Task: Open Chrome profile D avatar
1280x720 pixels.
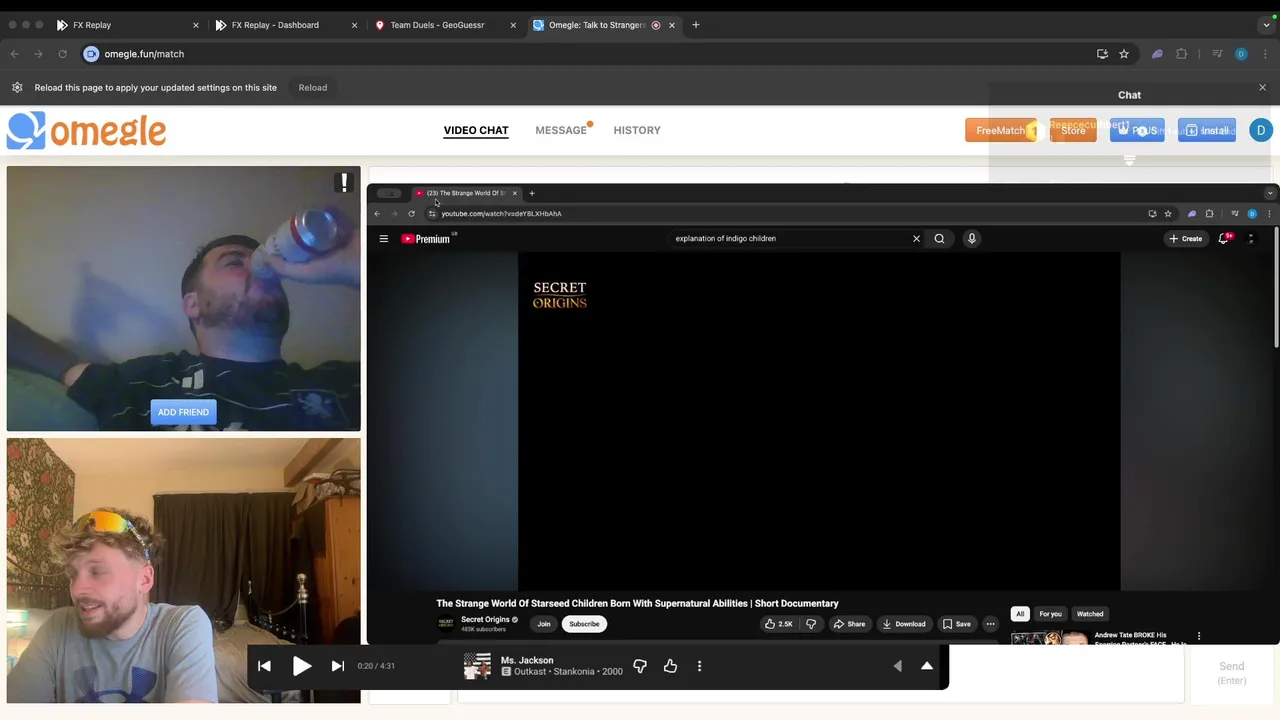Action: (x=1241, y=54)
